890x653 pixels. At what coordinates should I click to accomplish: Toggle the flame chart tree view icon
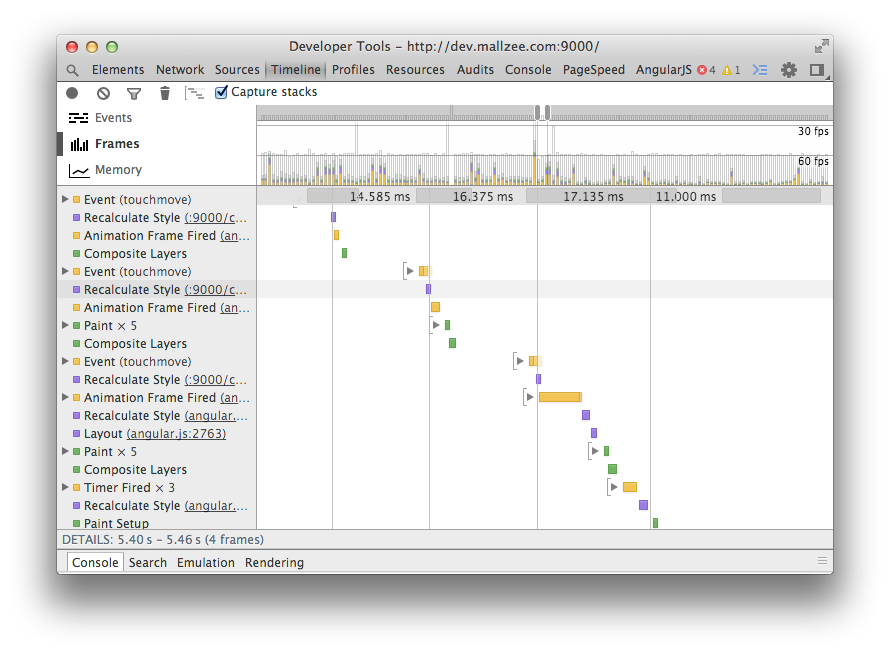point(195,93)
